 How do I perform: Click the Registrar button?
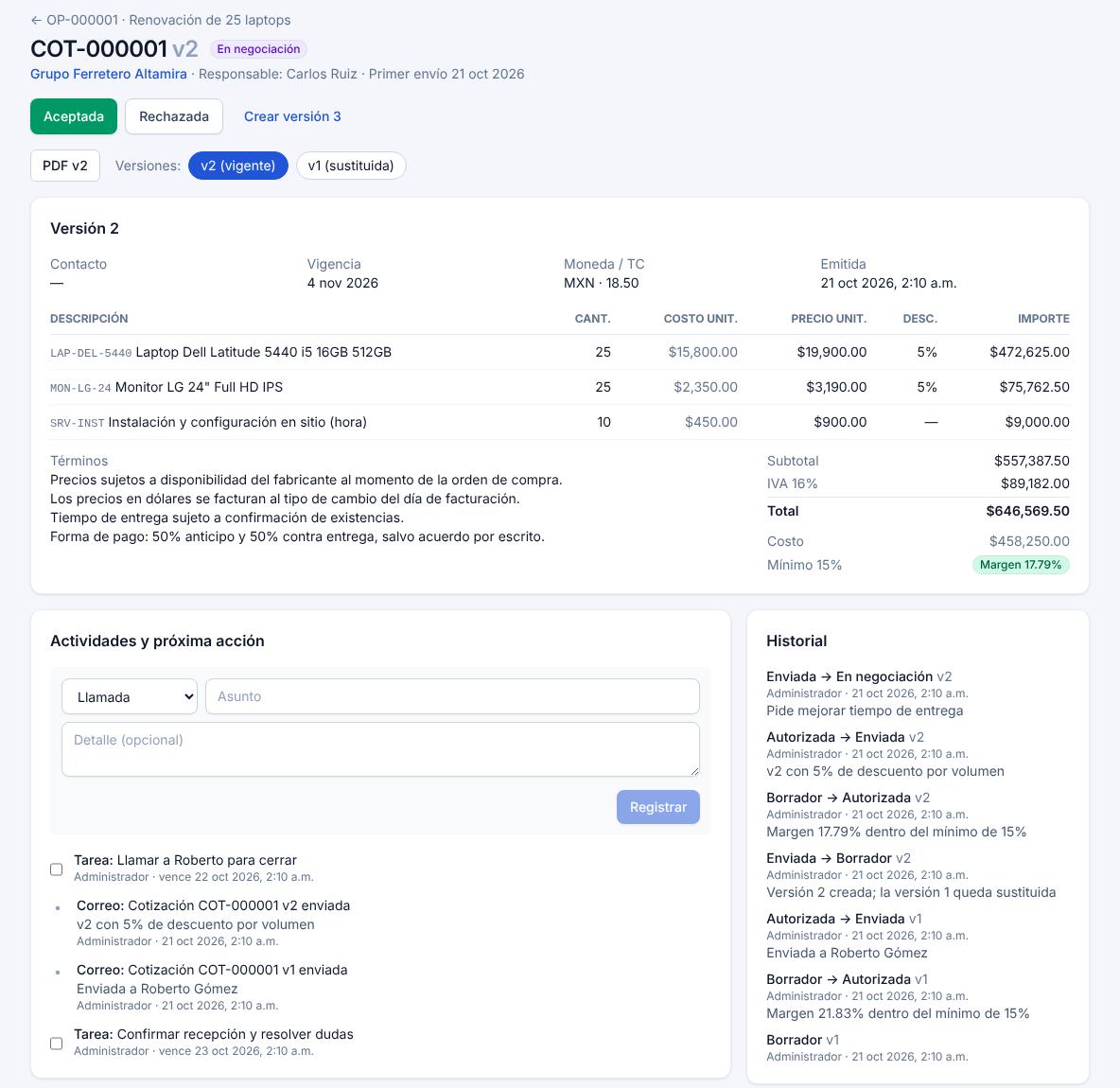(x=657, y=807)
